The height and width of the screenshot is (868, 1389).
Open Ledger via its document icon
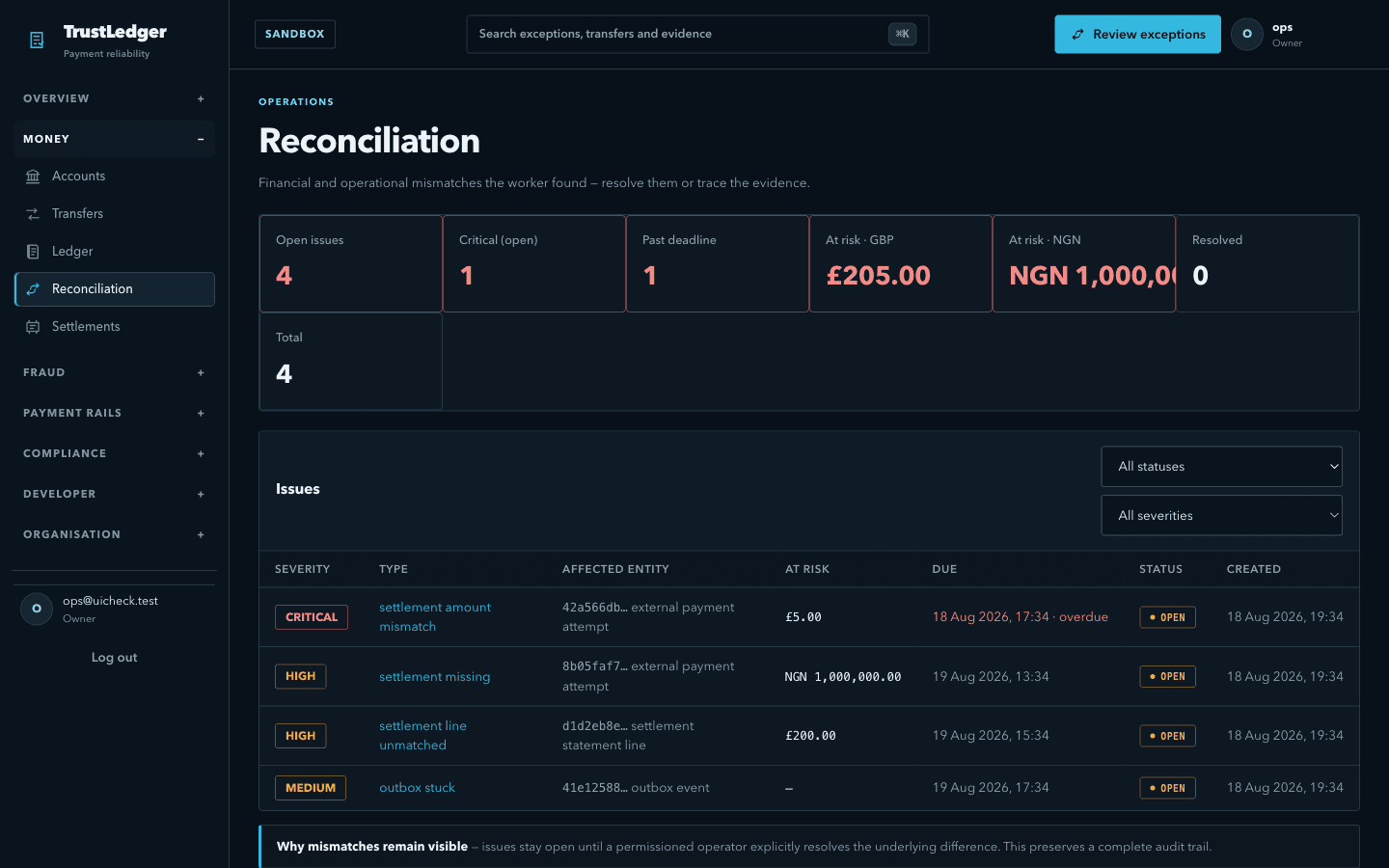pyautogui.click(x=33, y=252)
